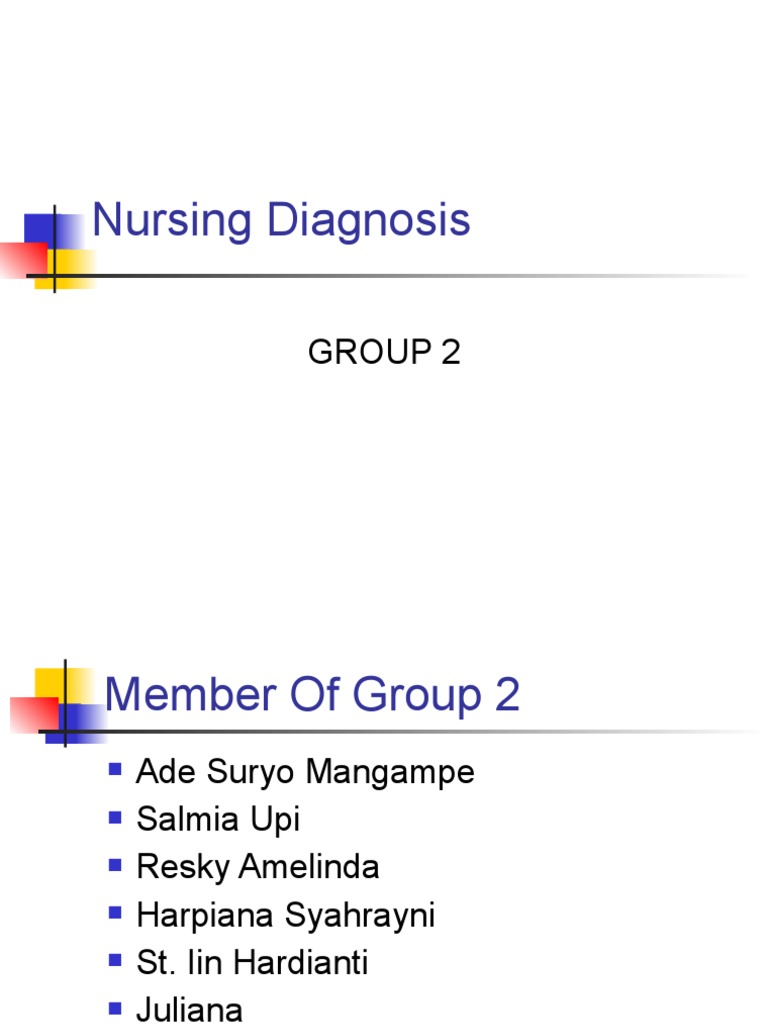Click the bullet beside Harpiana Syahrayni
The height and width of the screenshot is (1024, 768).
click(115, 913)
